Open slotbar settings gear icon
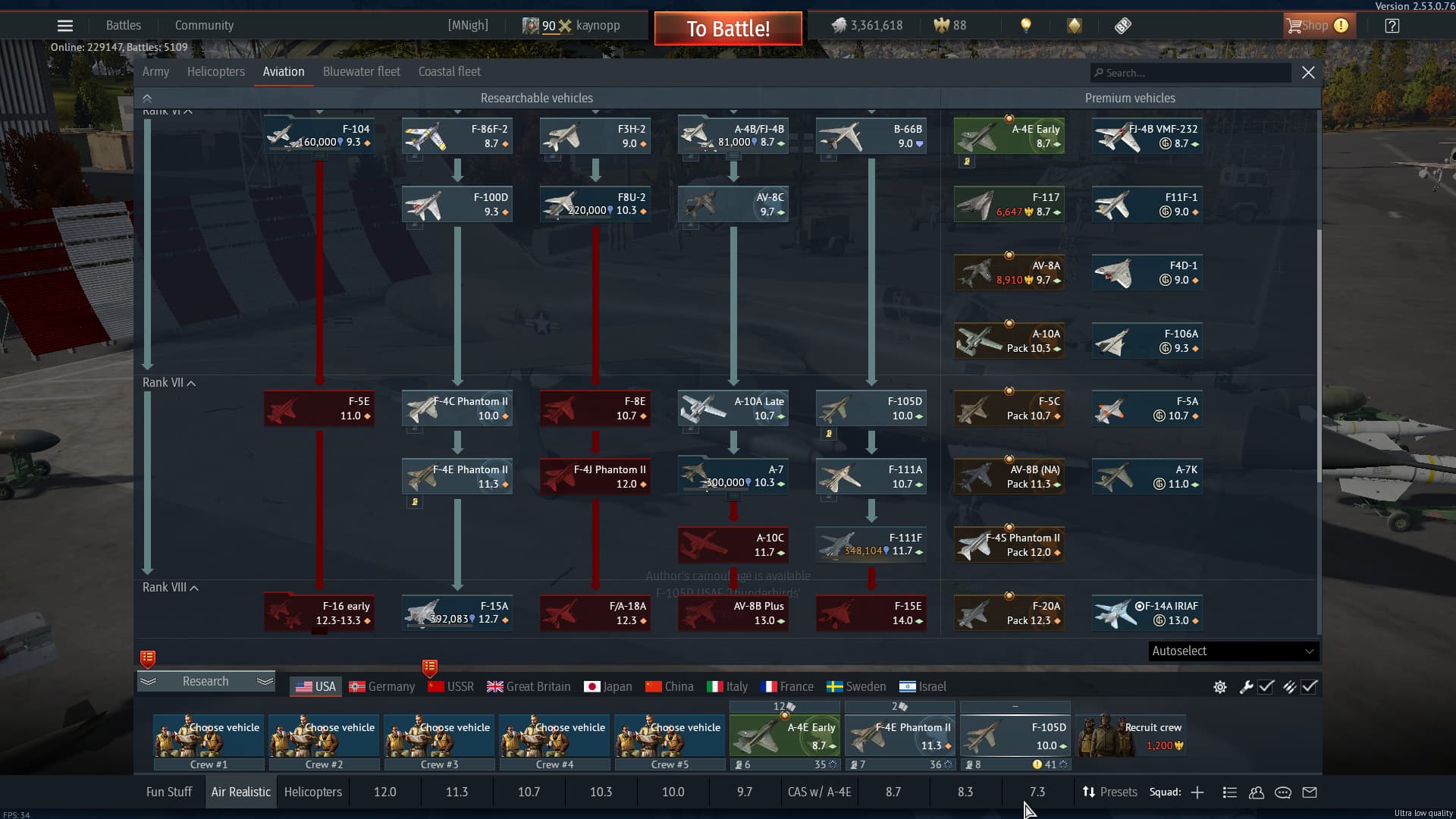Image resolution: width=1456 pixels, height=819 pixels. click(1220, 687)
